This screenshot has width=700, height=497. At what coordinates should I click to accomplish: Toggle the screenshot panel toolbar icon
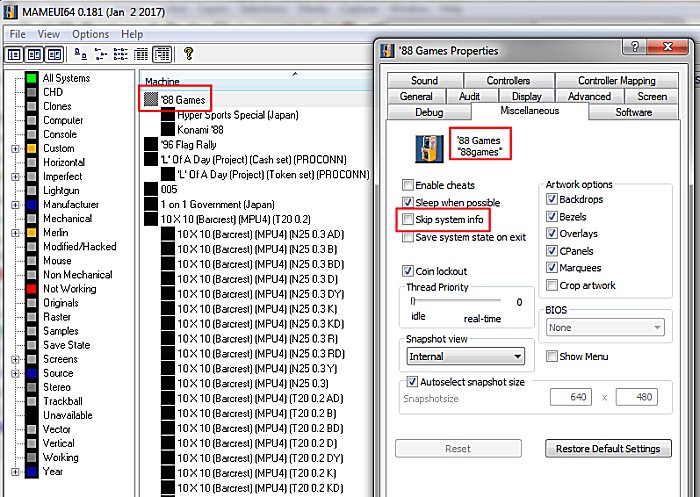pos(34,54)
